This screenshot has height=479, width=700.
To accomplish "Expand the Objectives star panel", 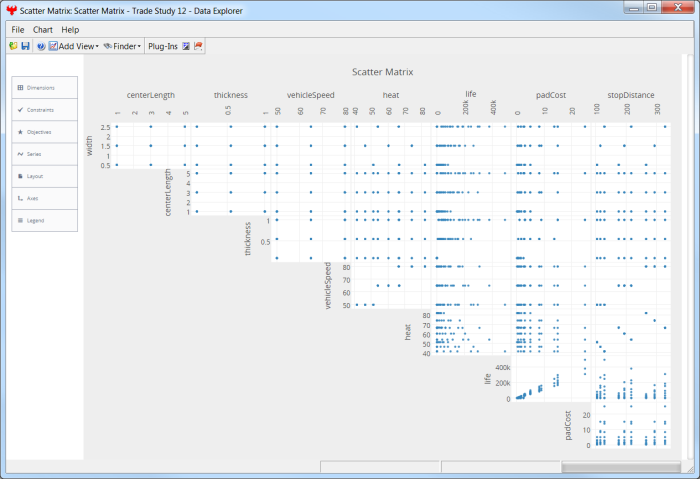I will coord(44,132).
